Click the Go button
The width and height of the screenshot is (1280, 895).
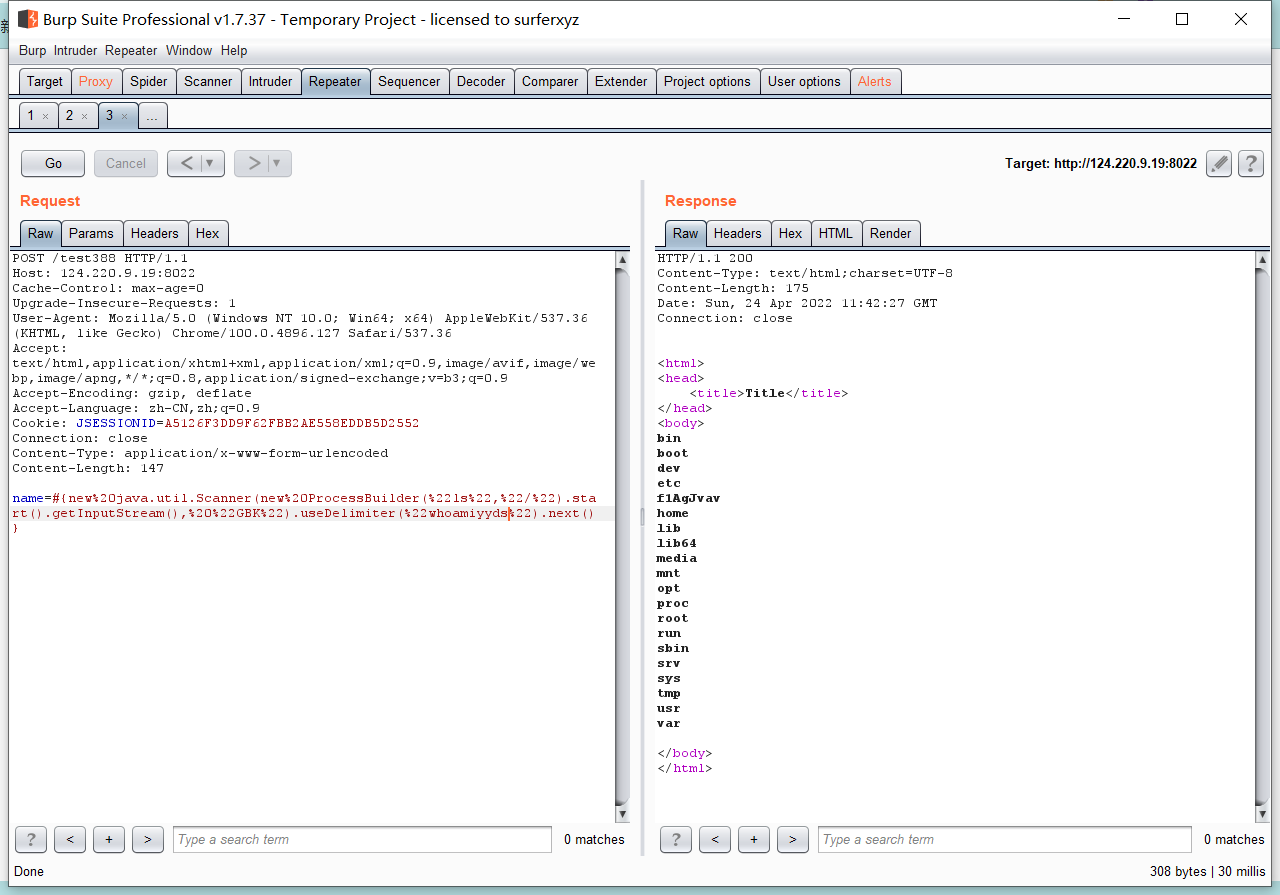pos(54,163)
